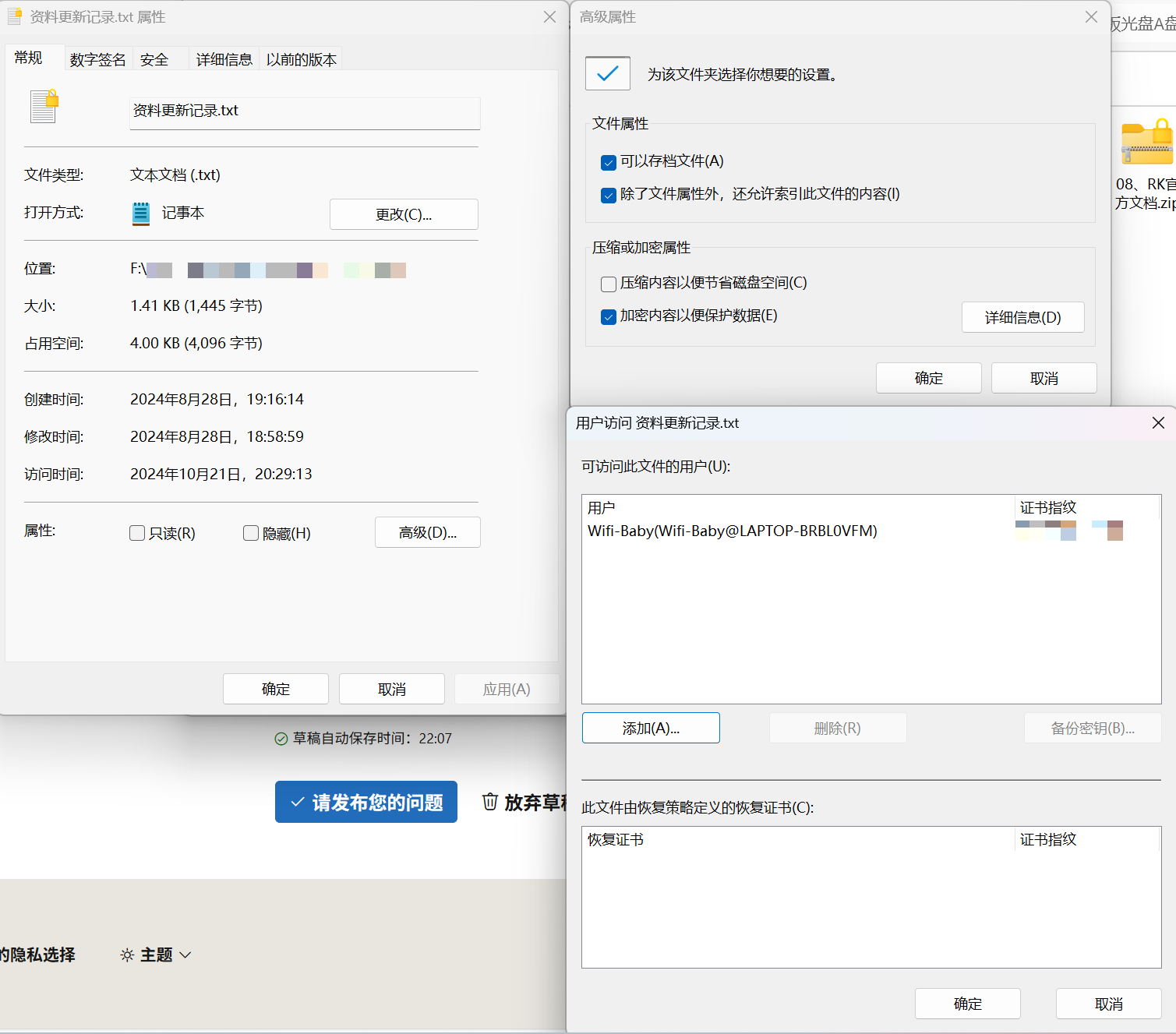Uncheck 加密内容以便保护数据
1176x1034 pixels.
coord(608,317)
